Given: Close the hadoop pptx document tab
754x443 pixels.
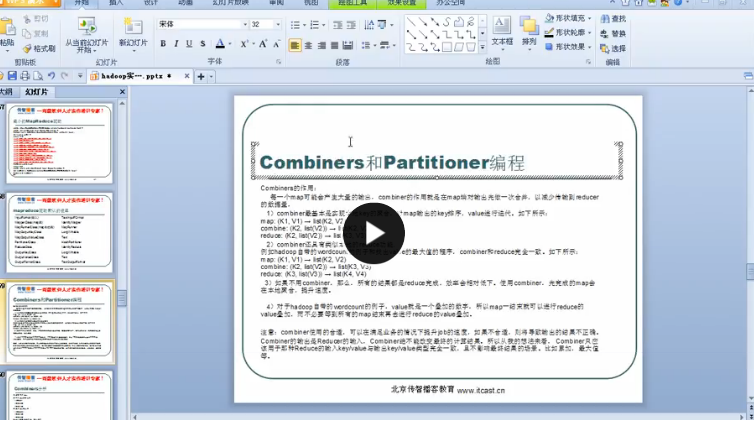Looking at the screenshot, I should point(187,76).
